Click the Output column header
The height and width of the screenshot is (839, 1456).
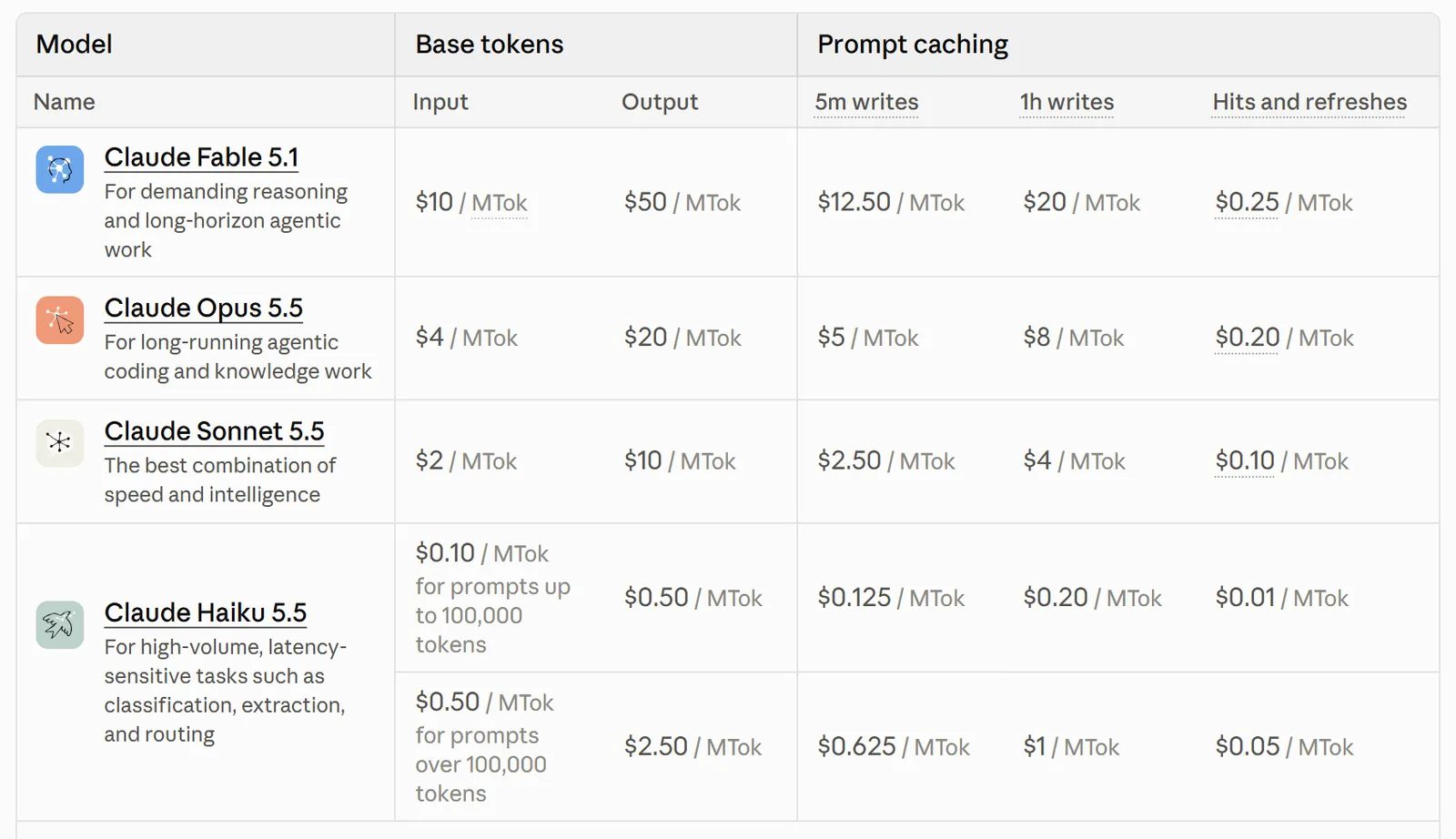pyautogui.click(x=660, y=102)
